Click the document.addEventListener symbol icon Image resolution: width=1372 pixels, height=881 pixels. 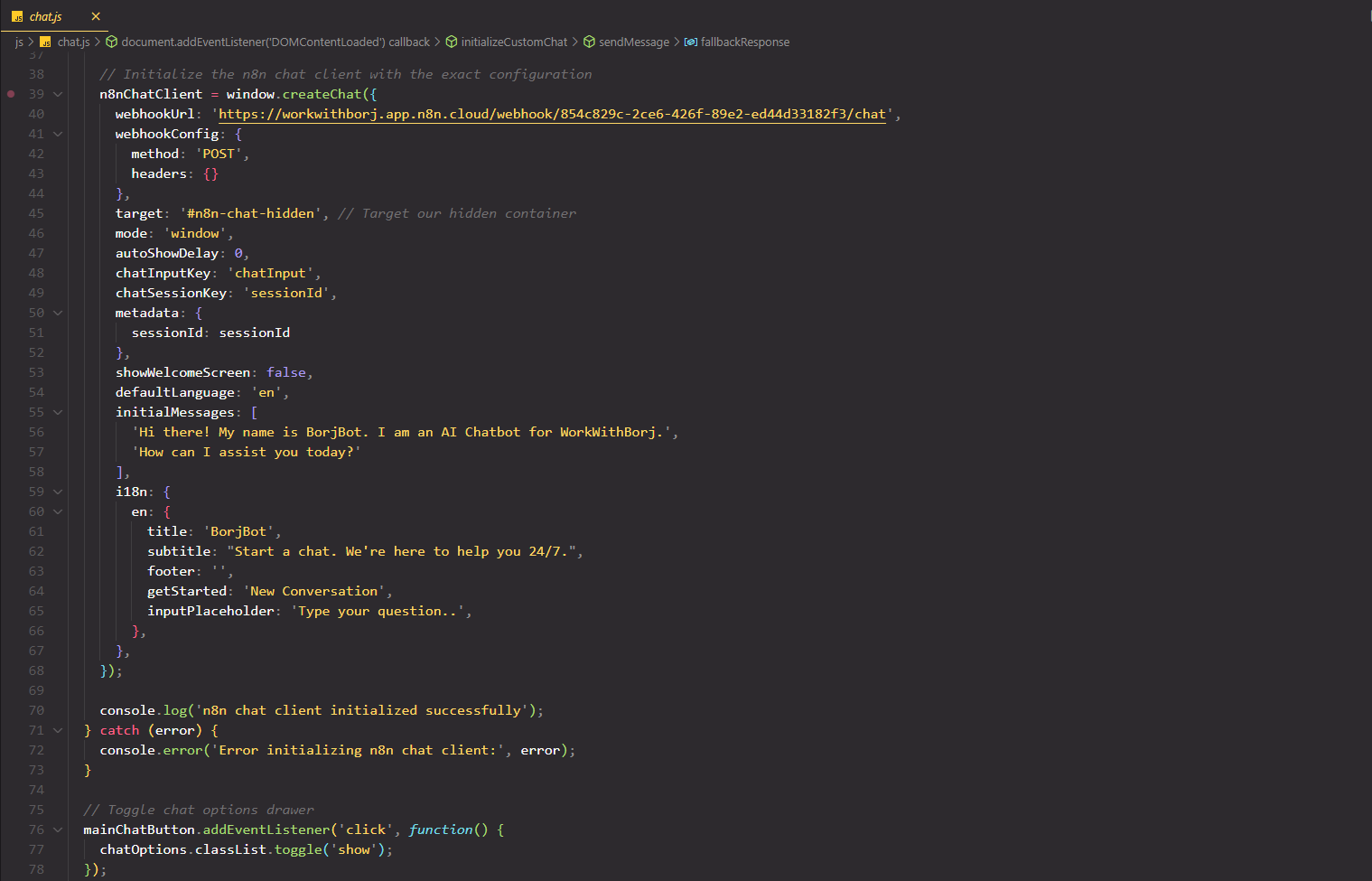pyautogui.click(x=112, y=42)
